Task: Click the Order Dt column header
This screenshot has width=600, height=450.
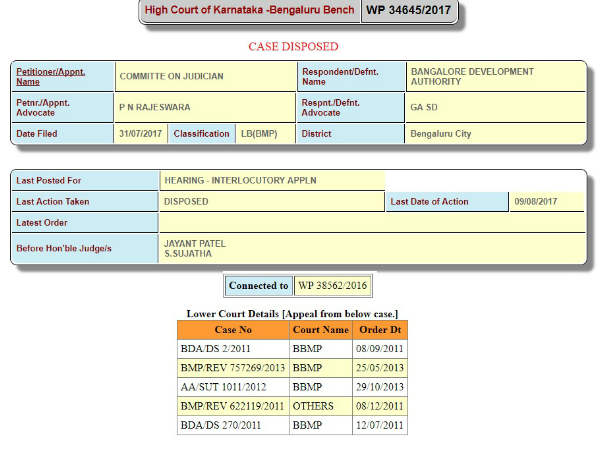Action: pyautogui.click(x=380, y=330)
